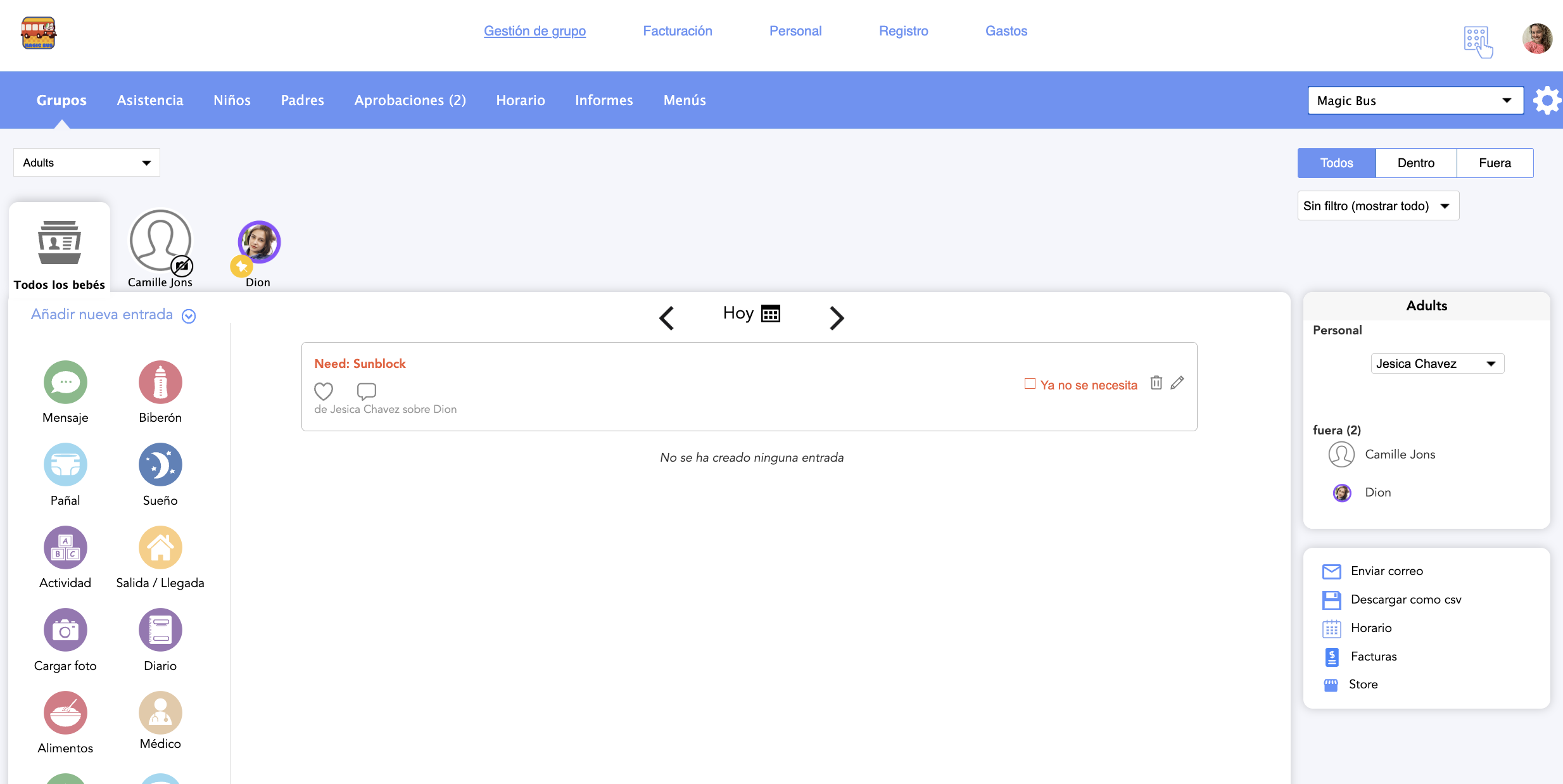The height and width of the screenshot is (784, 1563).
Task: Open the Aprobaciones (2) tab
Action: 410,100
